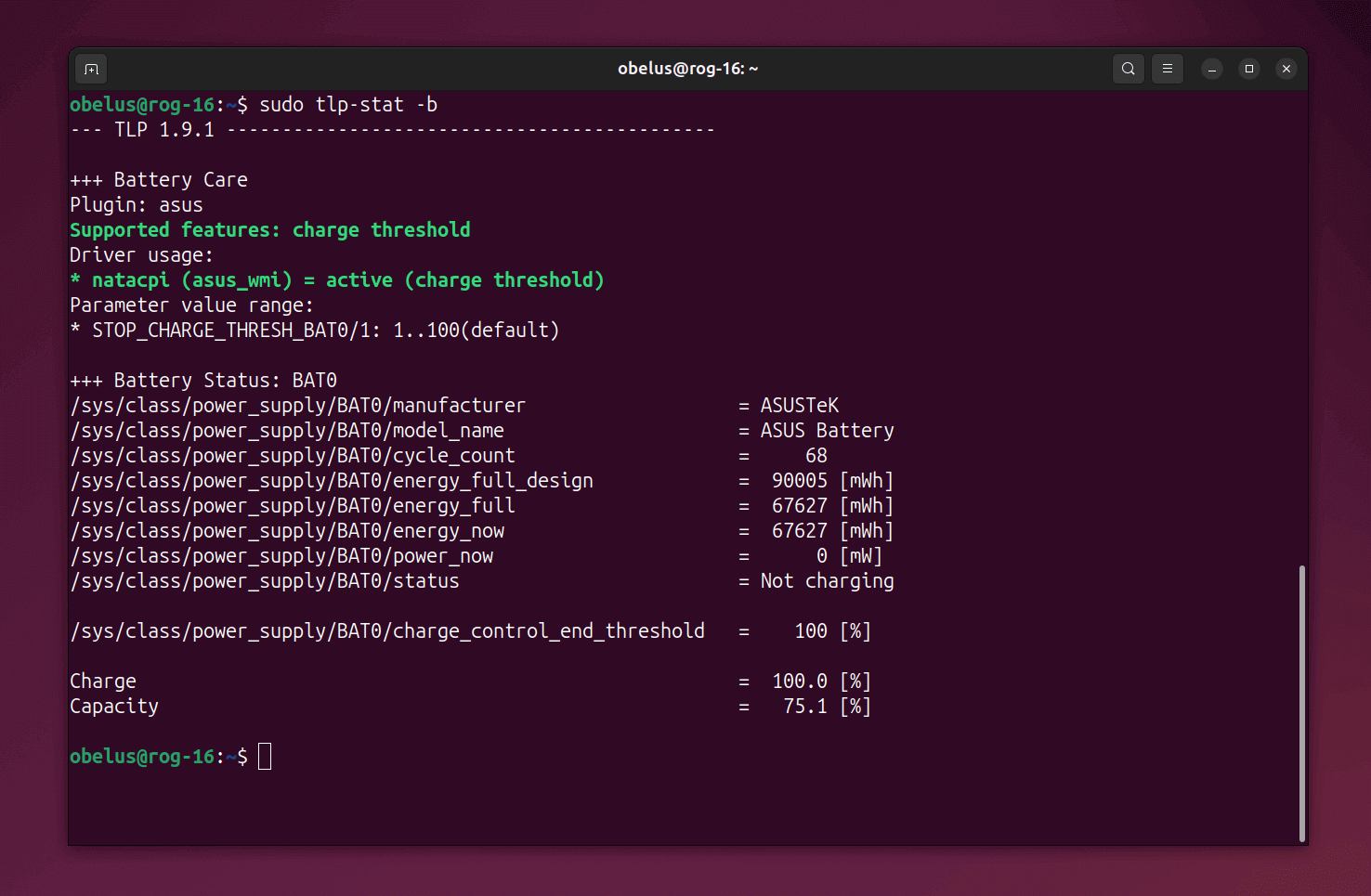Click the Capacity value 75.1
The width and height of the screenshot is (1371, 896).
tap(804, 707)
